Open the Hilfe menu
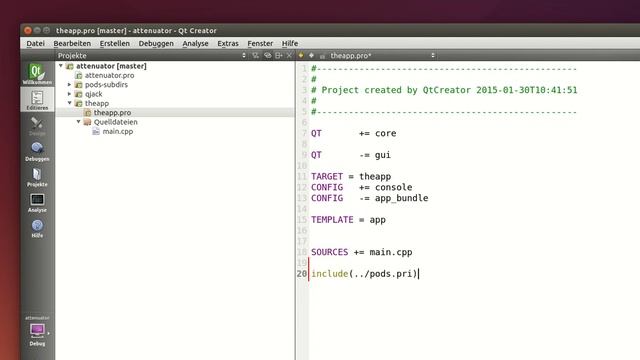This screenshot has width=640, height=360. [290, 43]
